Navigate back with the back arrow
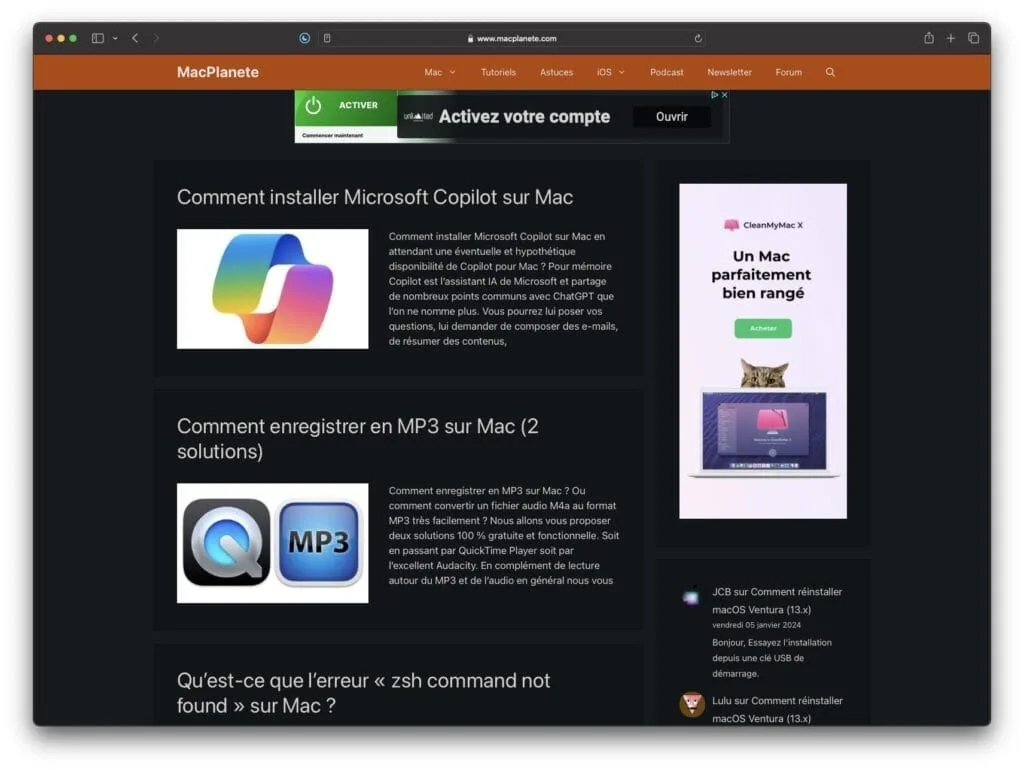 135,37
